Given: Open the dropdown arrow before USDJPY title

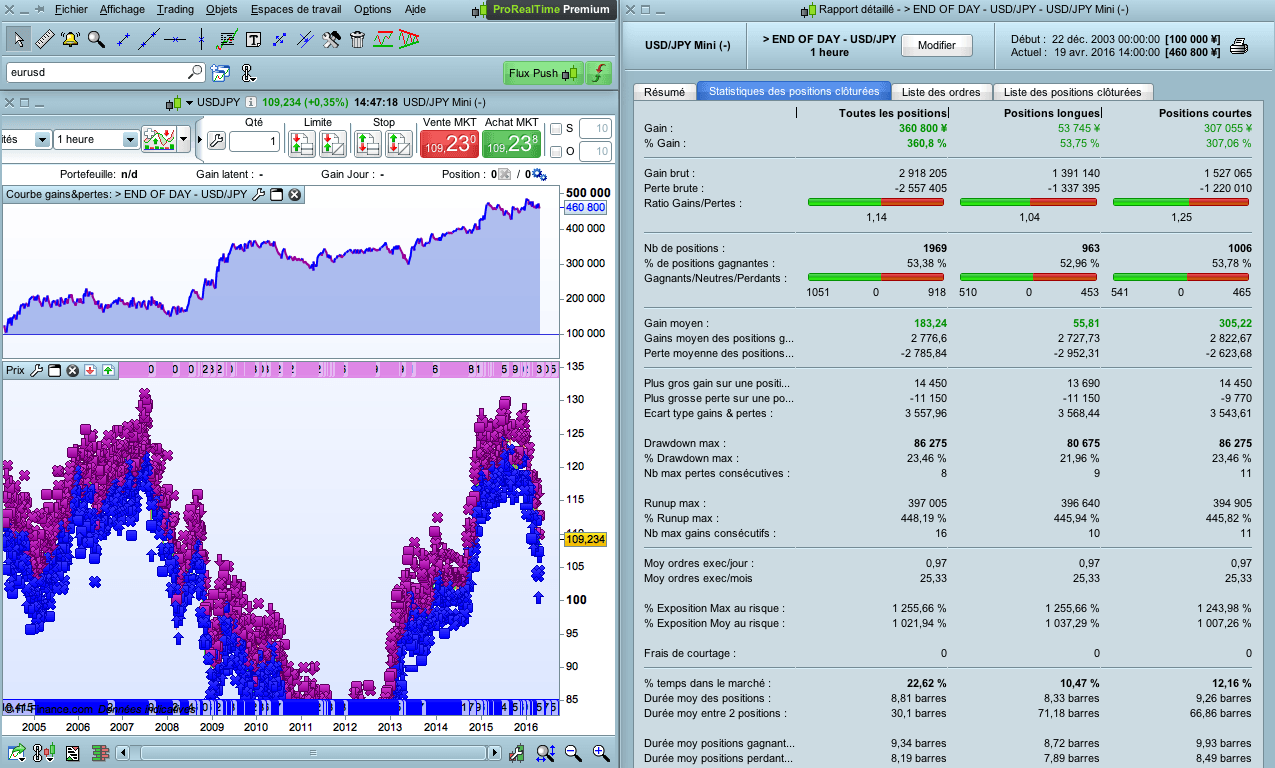Looking at the screenshot, I should (x=188, y=102).
